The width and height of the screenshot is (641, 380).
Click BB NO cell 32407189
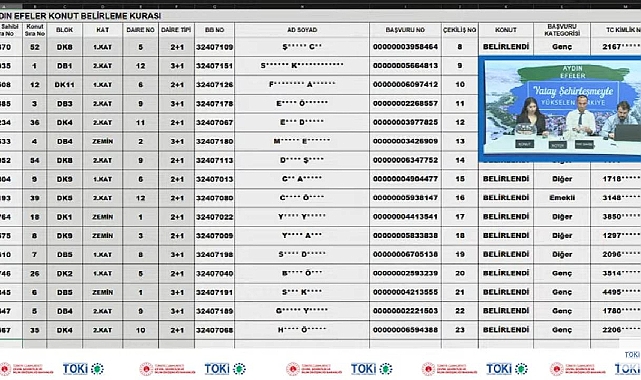[x=215, y=311]
